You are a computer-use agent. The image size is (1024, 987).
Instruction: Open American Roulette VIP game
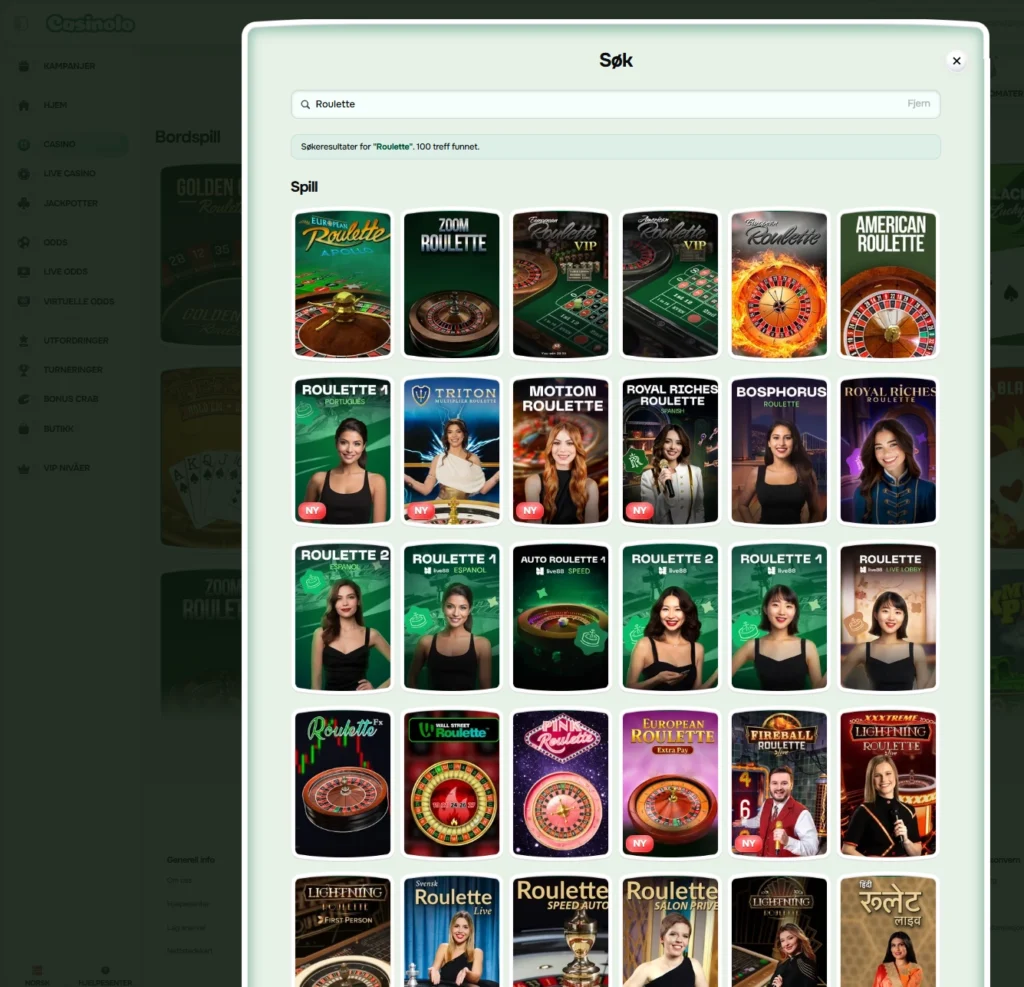click(x=670, y=283)
